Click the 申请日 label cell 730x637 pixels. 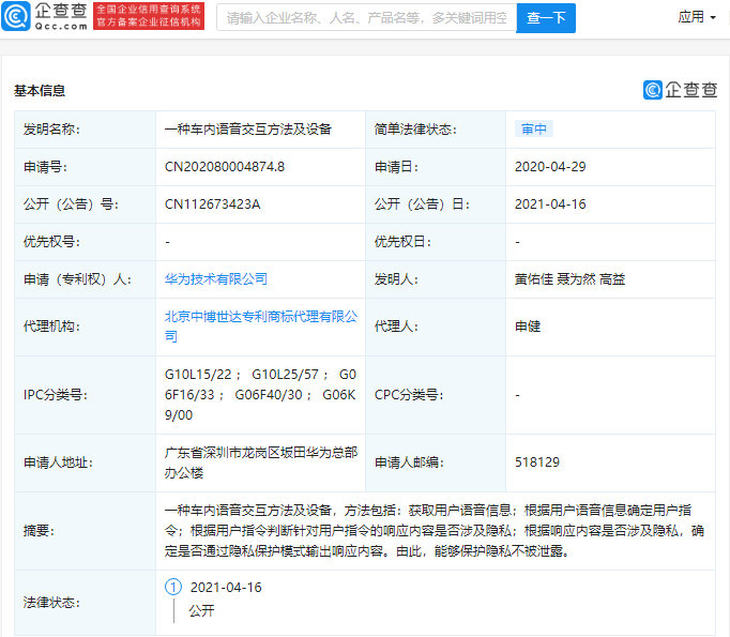436,167
